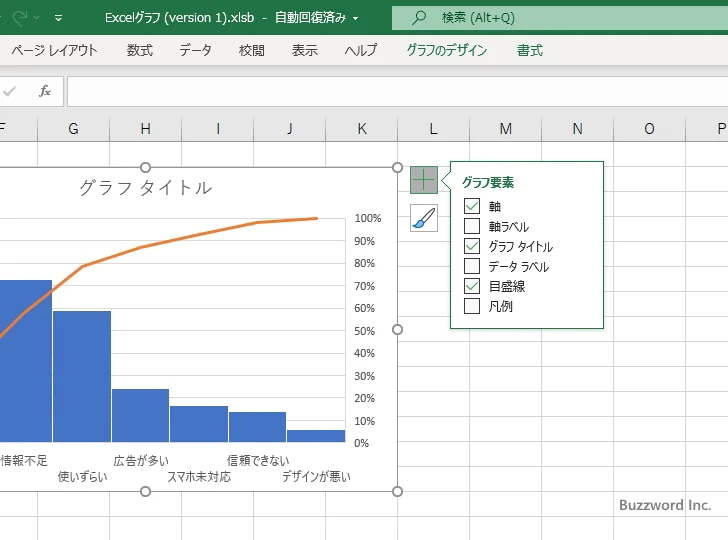This screenshot has height=540, width=728.
Task: Open the Customize Quick Access Toolbar dropdown
Action: [58, 18]
